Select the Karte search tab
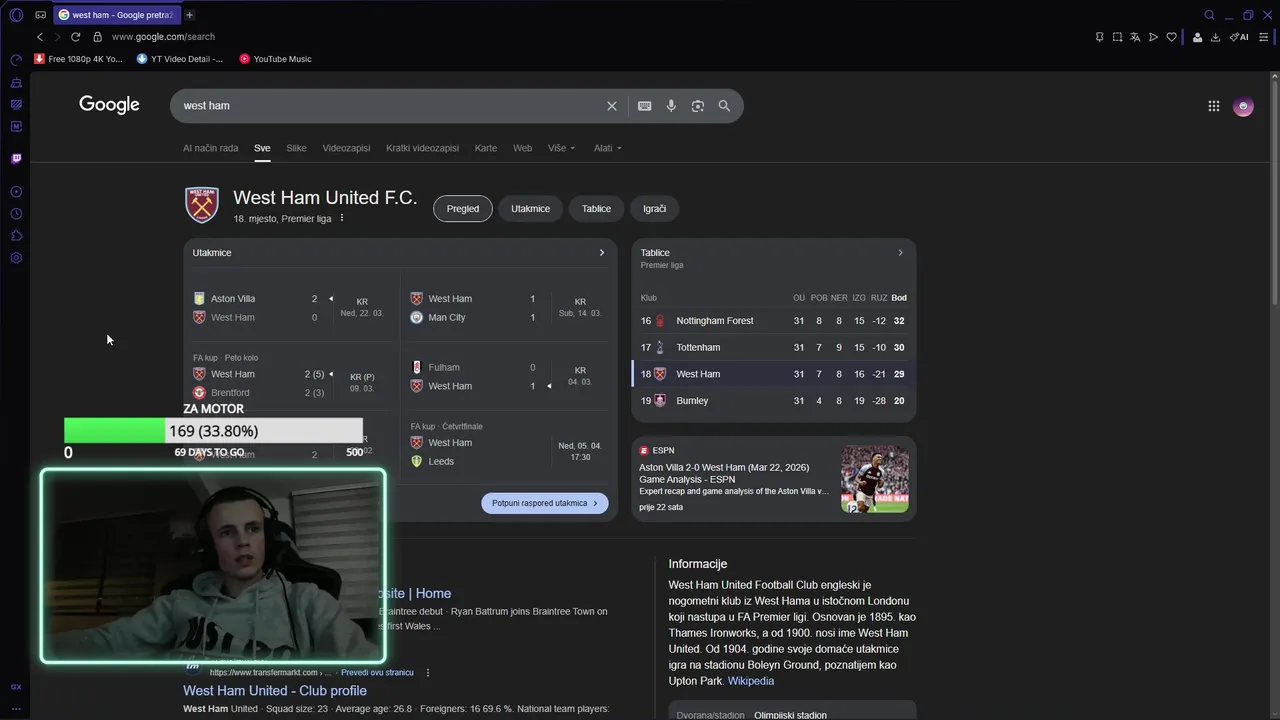Screen dimensions: 1280x720 [486, 148]
